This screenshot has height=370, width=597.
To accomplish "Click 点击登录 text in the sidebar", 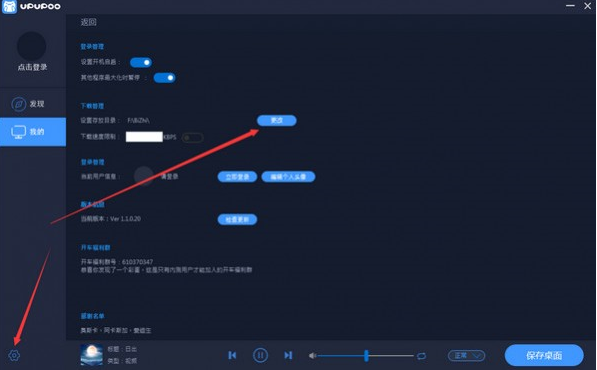I will (32, 67).
